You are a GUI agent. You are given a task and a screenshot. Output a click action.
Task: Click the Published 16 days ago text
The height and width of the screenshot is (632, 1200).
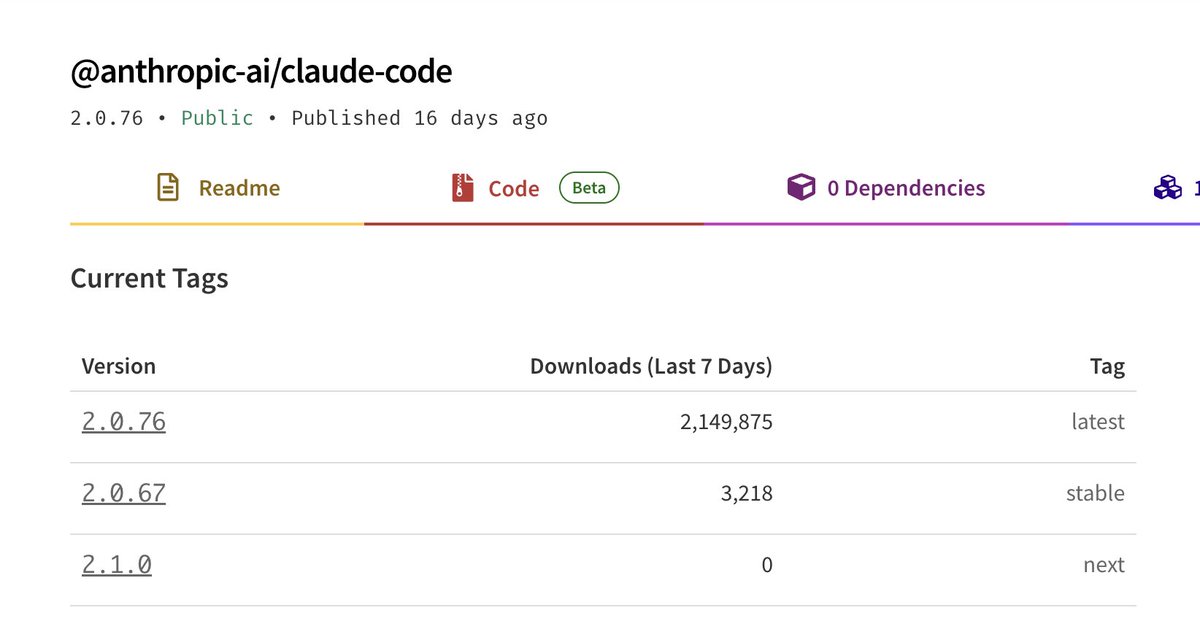coord(420,118)
